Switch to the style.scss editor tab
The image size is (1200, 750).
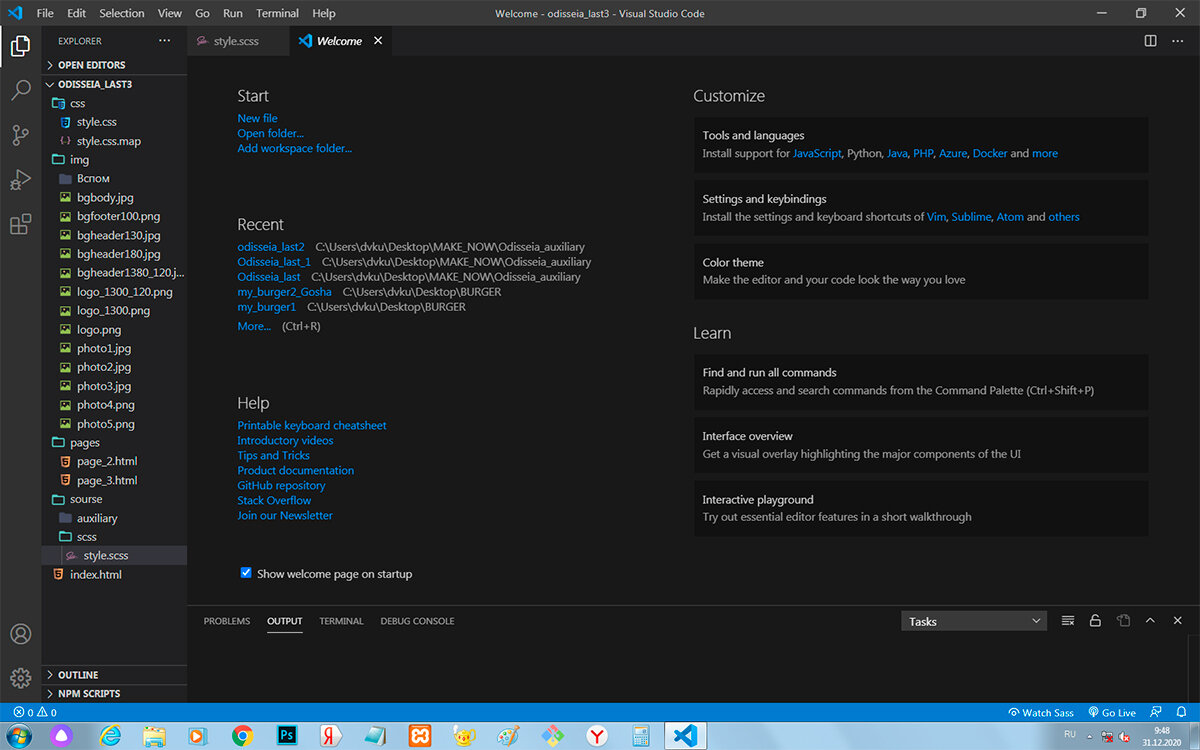[237, 41]
